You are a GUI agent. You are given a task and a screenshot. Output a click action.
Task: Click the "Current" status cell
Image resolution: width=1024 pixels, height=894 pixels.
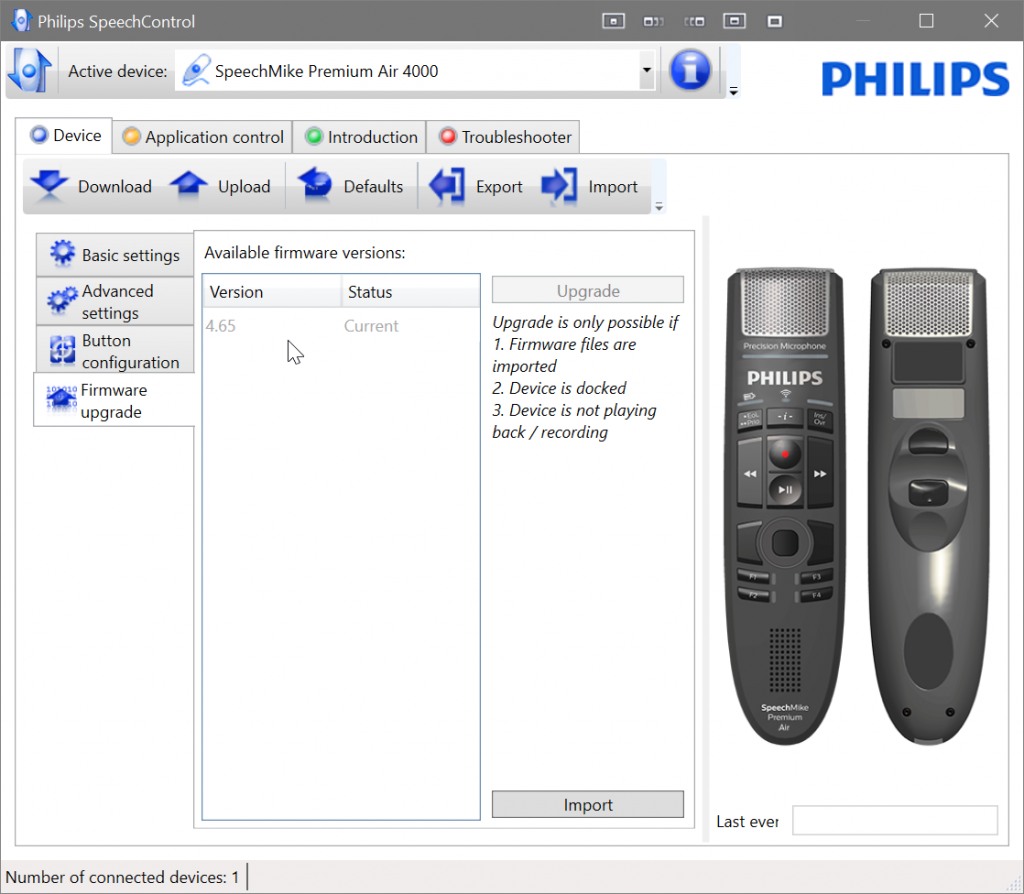coord(371,326)
